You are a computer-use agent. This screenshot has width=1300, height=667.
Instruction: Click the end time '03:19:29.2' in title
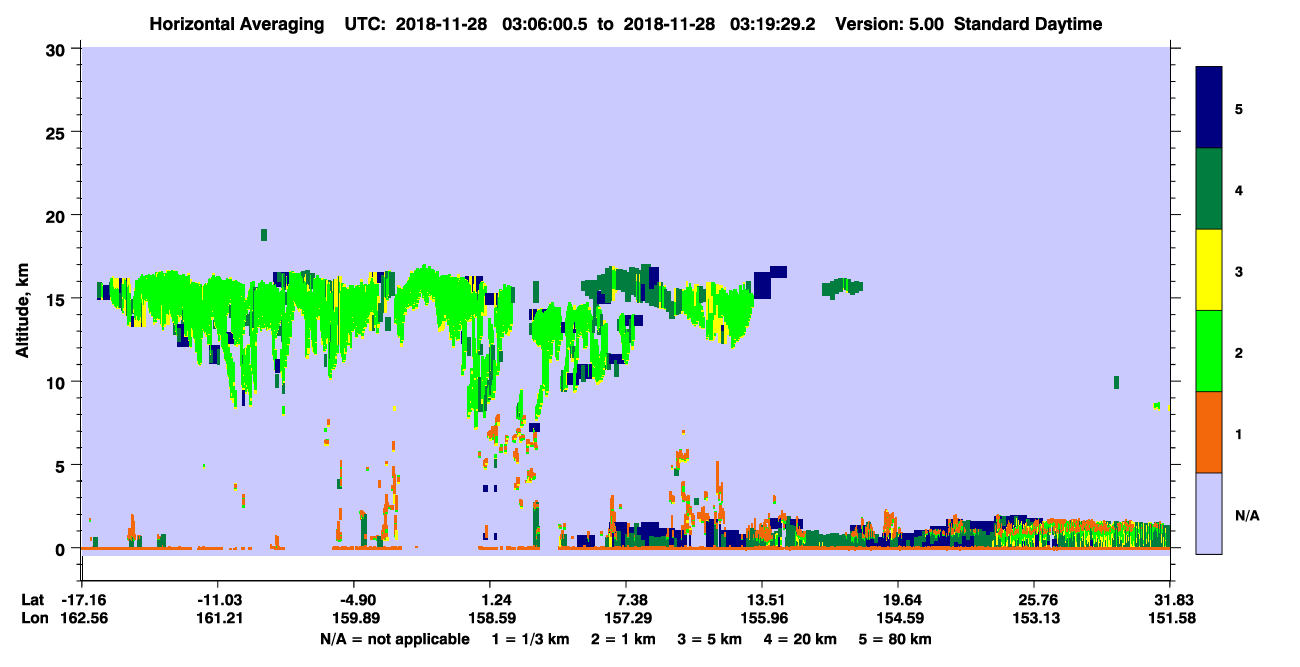click(771, 24)
